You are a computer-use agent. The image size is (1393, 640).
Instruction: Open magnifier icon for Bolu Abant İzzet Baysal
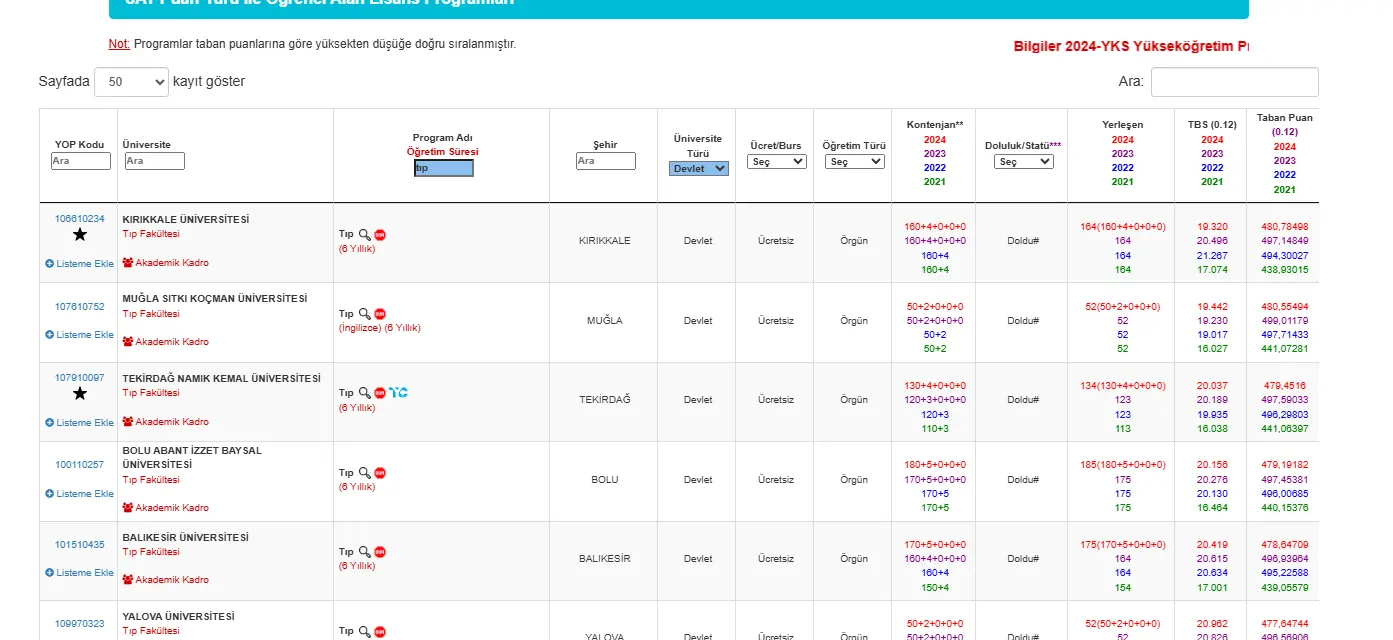click(365, 472)
